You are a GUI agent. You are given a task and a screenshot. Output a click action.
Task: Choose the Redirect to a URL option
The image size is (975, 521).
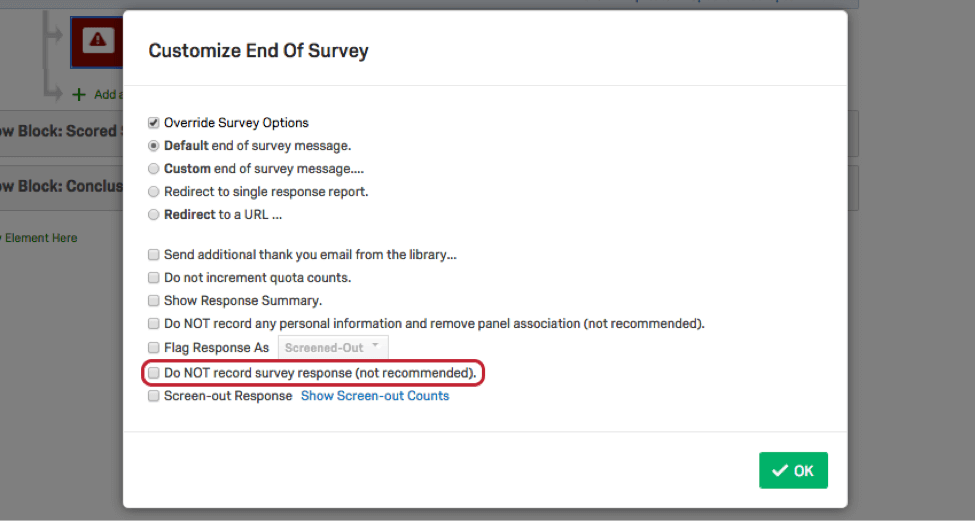pos(154,215)
